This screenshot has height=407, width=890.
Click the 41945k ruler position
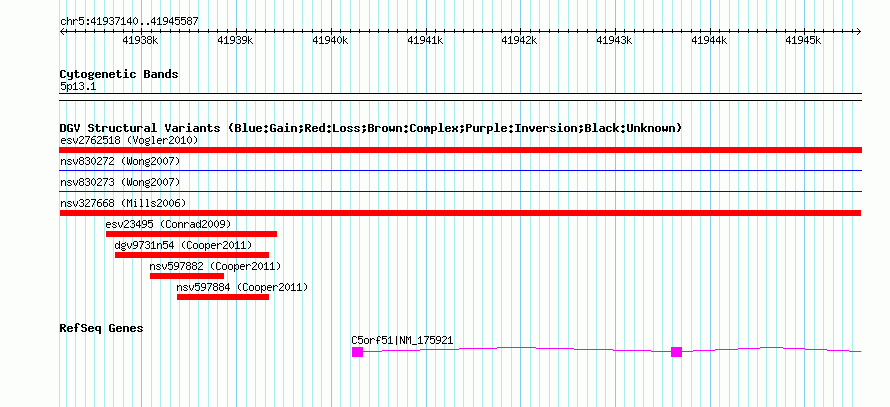(x=803, y=41)
